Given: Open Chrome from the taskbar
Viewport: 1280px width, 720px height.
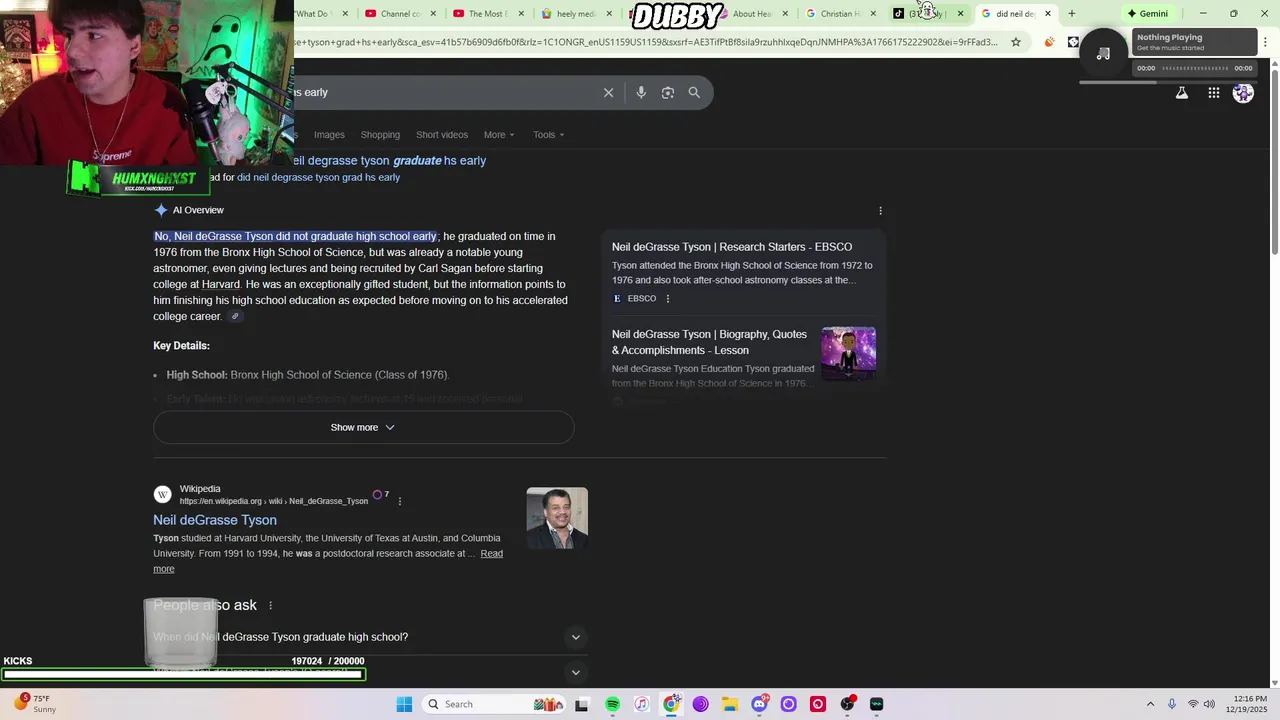Looking at the screenshot, I should point(671,704).
